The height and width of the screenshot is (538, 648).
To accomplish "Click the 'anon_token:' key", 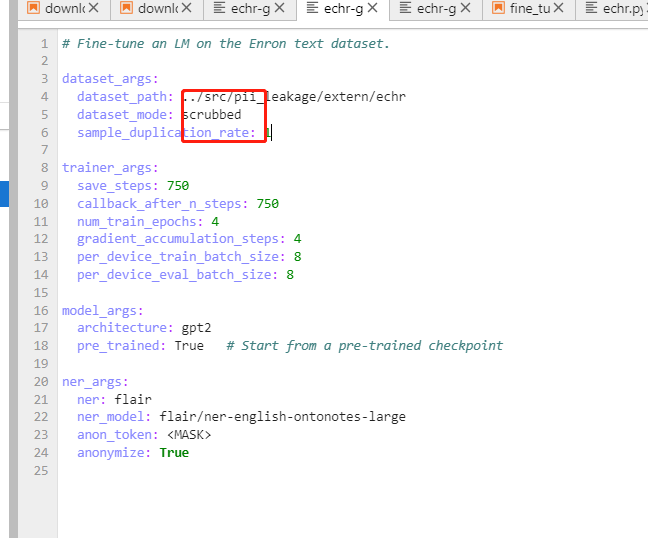I will [118, 435].
